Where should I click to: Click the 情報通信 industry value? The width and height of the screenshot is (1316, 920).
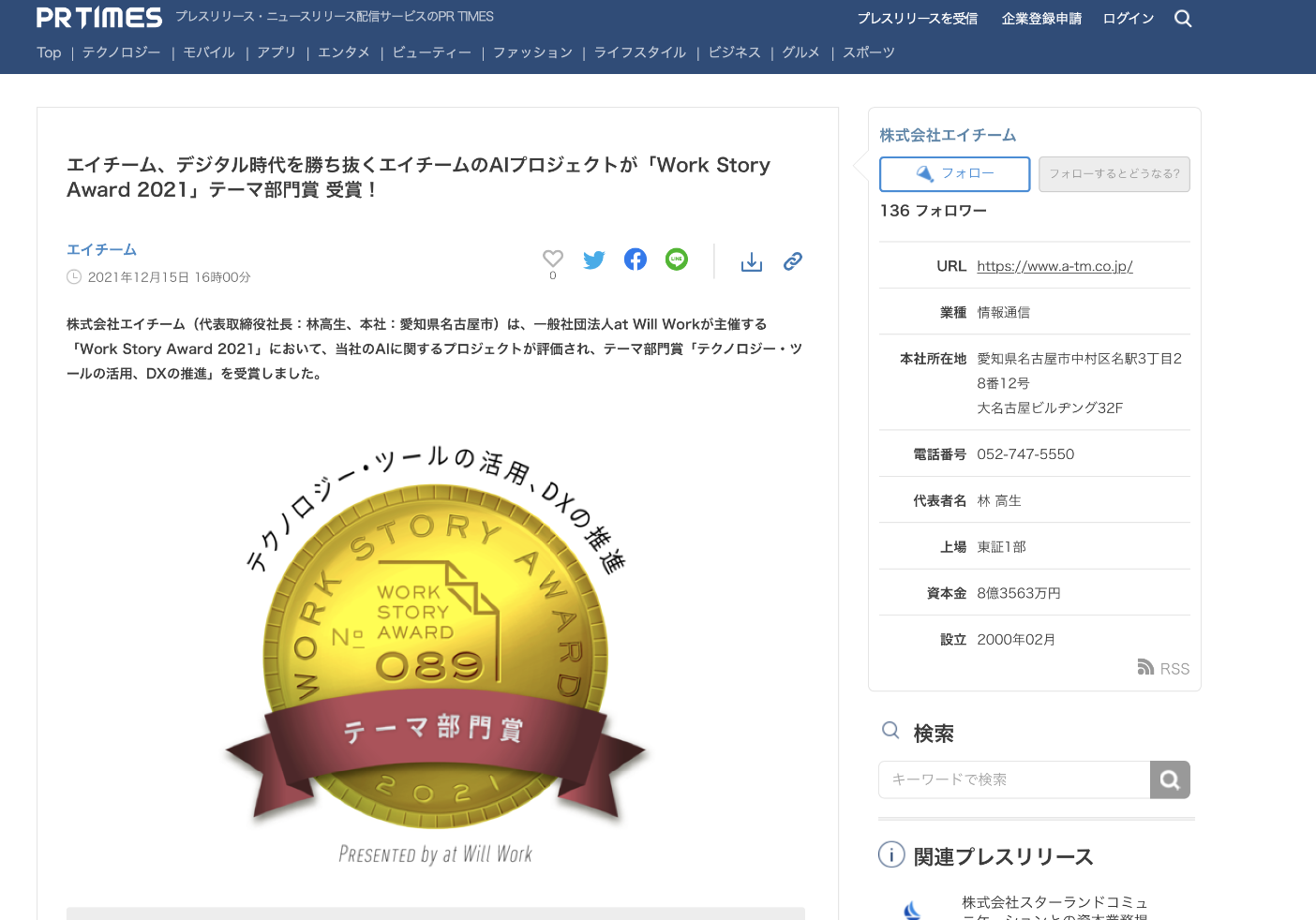click(x=1004, y=313)
